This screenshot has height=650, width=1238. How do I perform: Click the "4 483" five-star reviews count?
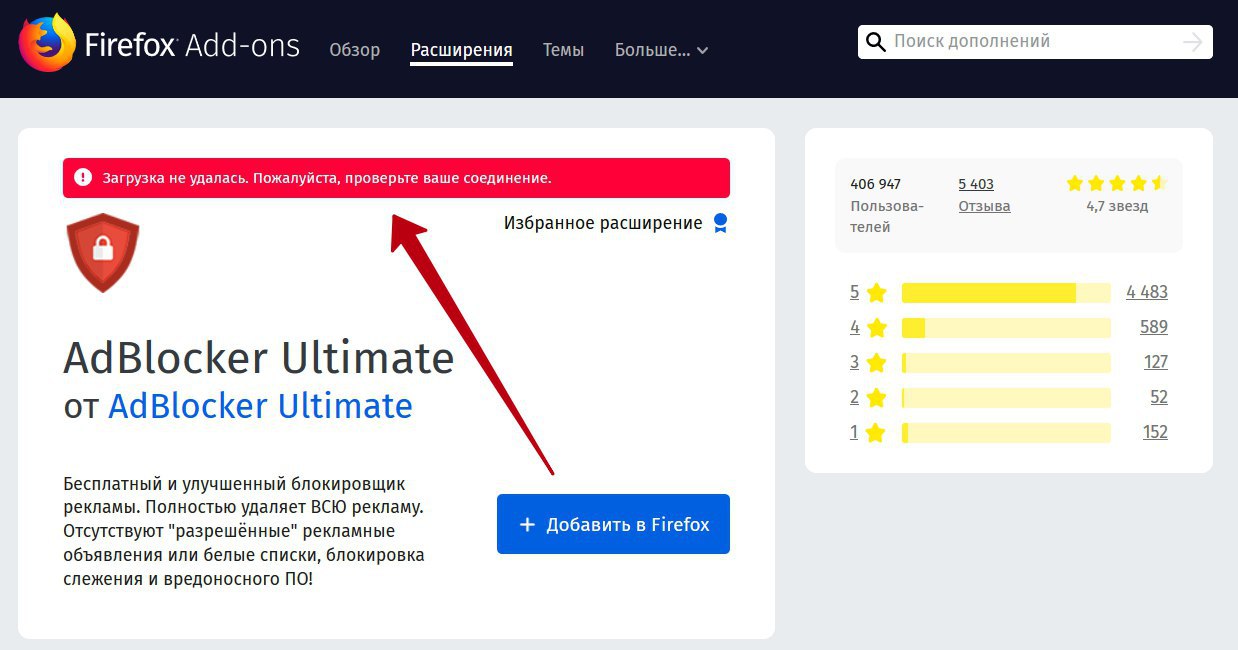(1147, 293)
